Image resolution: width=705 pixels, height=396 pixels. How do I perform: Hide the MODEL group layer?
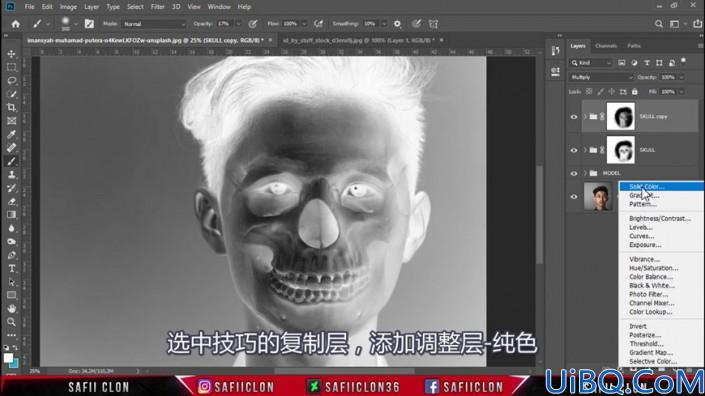click(x=574, y=174)
